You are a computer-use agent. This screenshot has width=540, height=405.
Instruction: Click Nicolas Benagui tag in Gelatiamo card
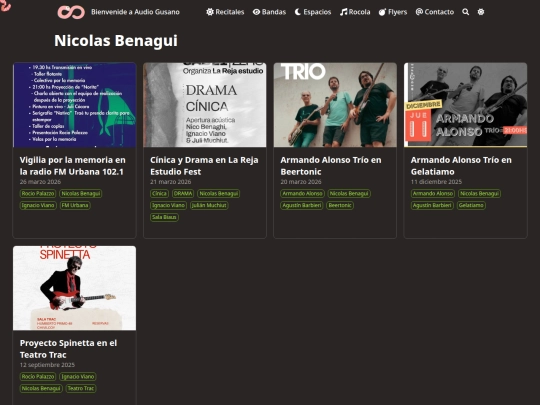[479, 194]
